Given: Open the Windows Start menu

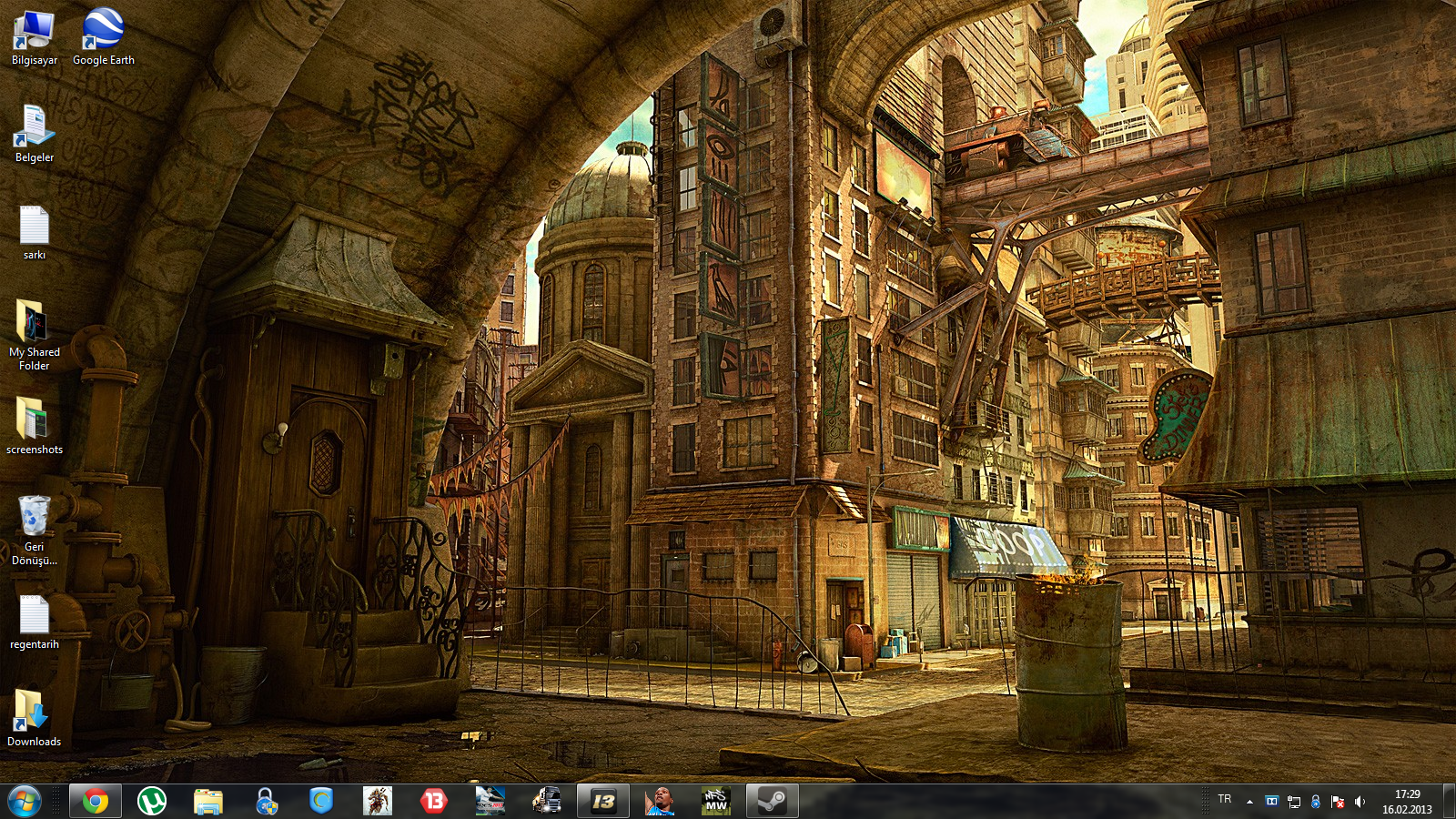Looking at the screenshot, I should pos(25,802).
